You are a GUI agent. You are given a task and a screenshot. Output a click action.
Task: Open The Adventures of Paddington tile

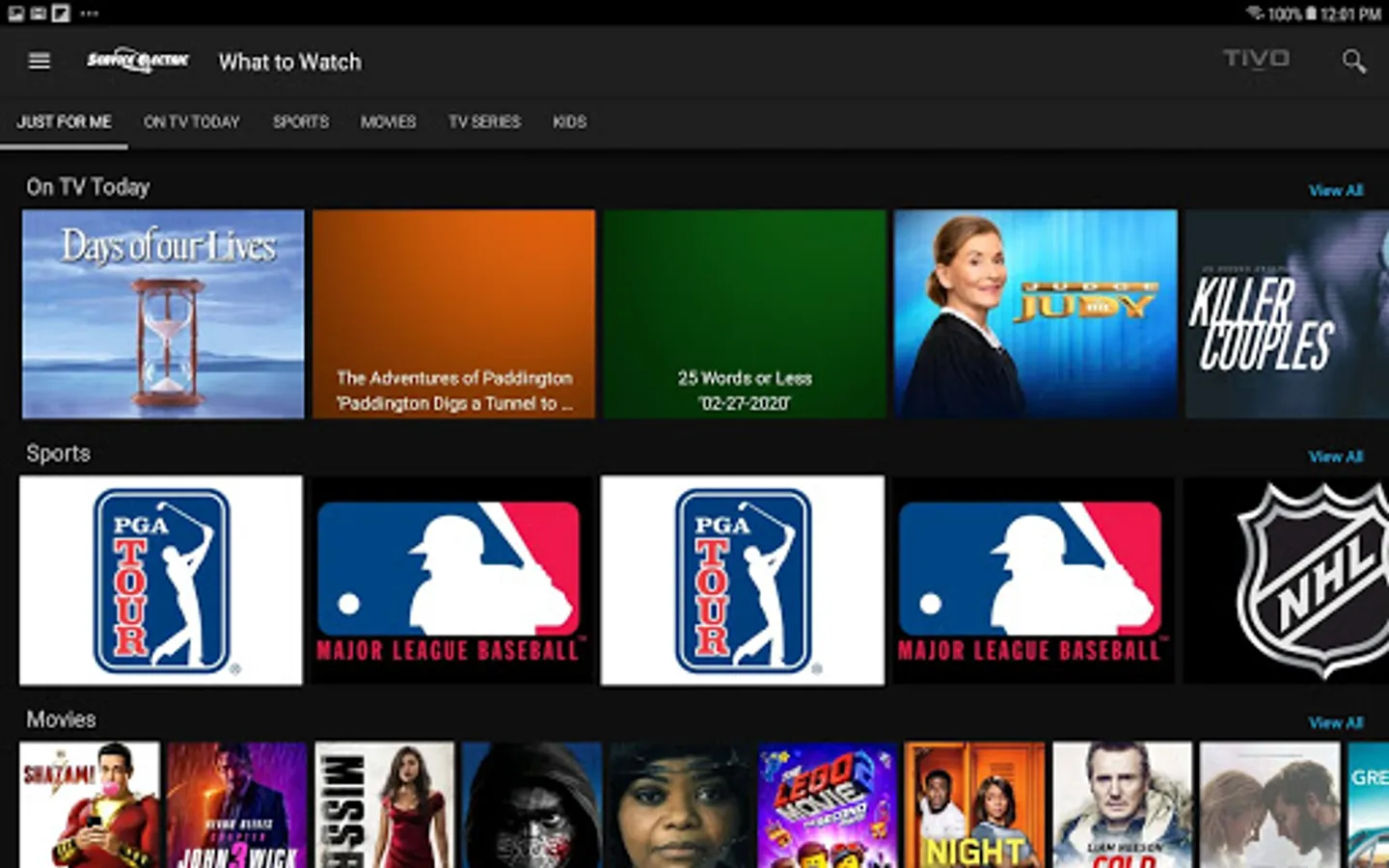click(x=453, y=314)
